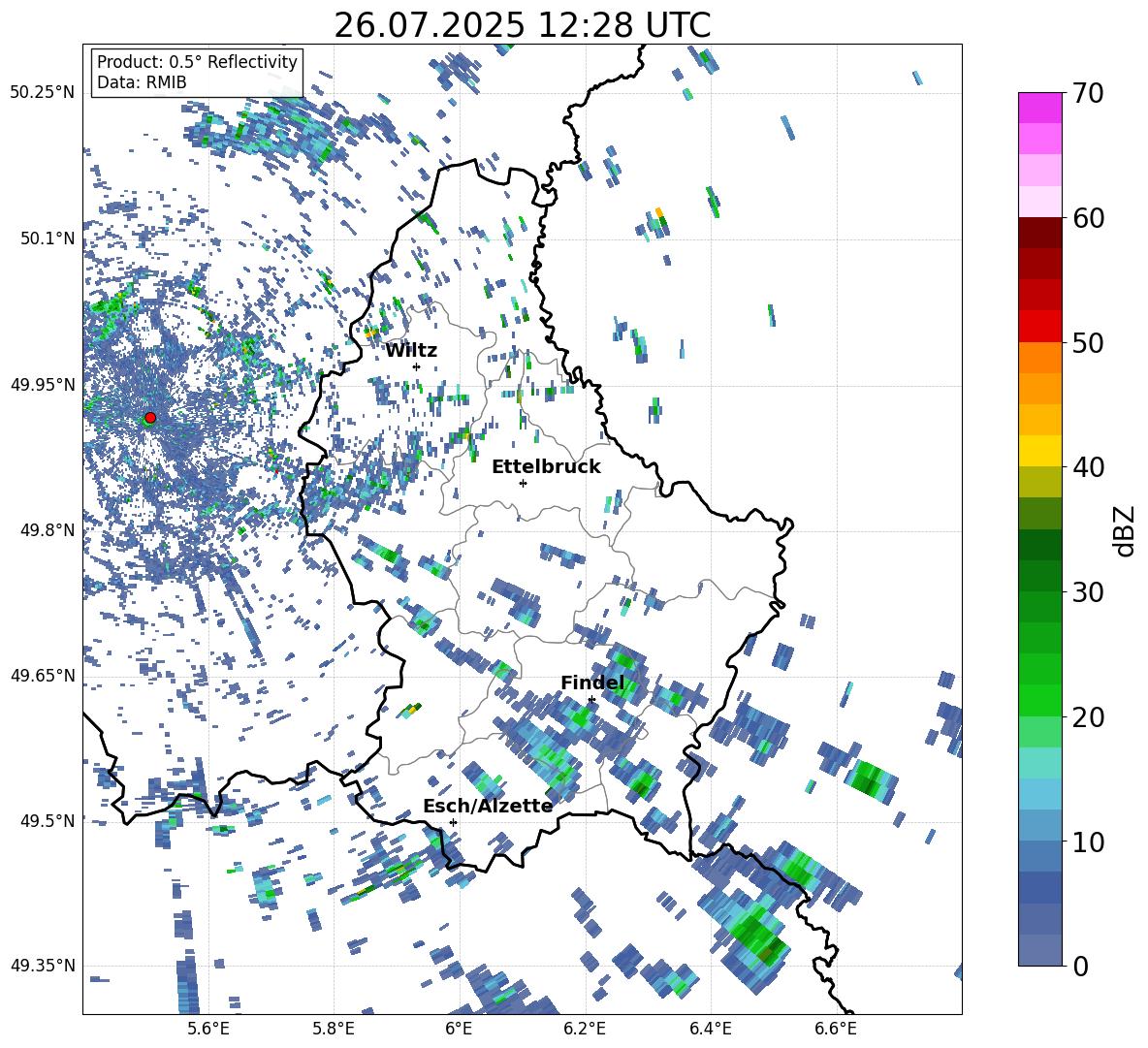Pick the orange swatch just below 50
Viewport: 1148px width, 1048px height.
1039,358
